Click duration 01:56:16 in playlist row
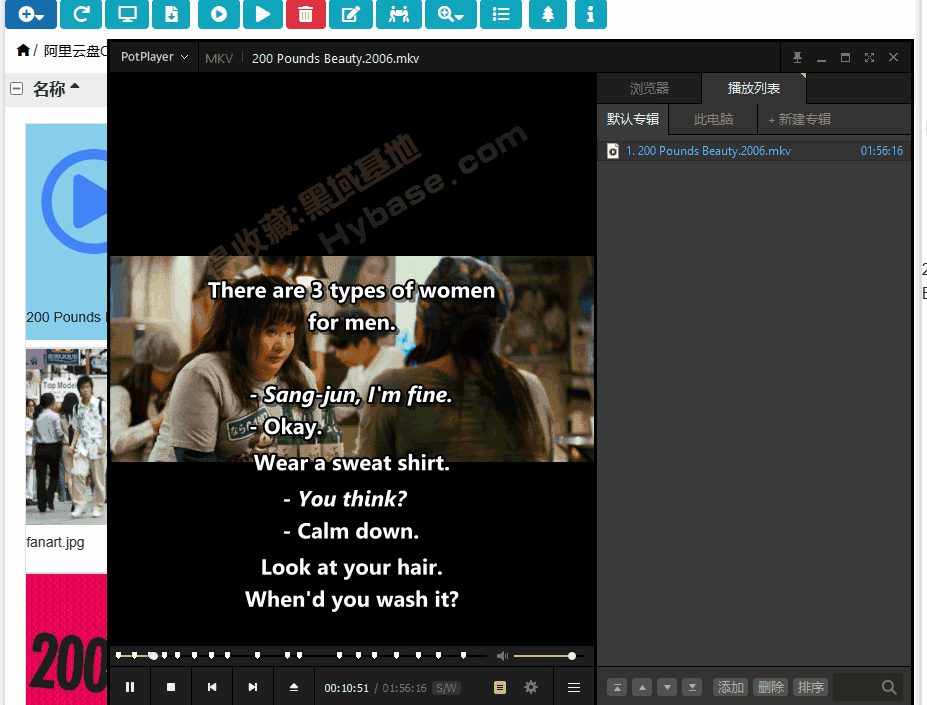 881,151
